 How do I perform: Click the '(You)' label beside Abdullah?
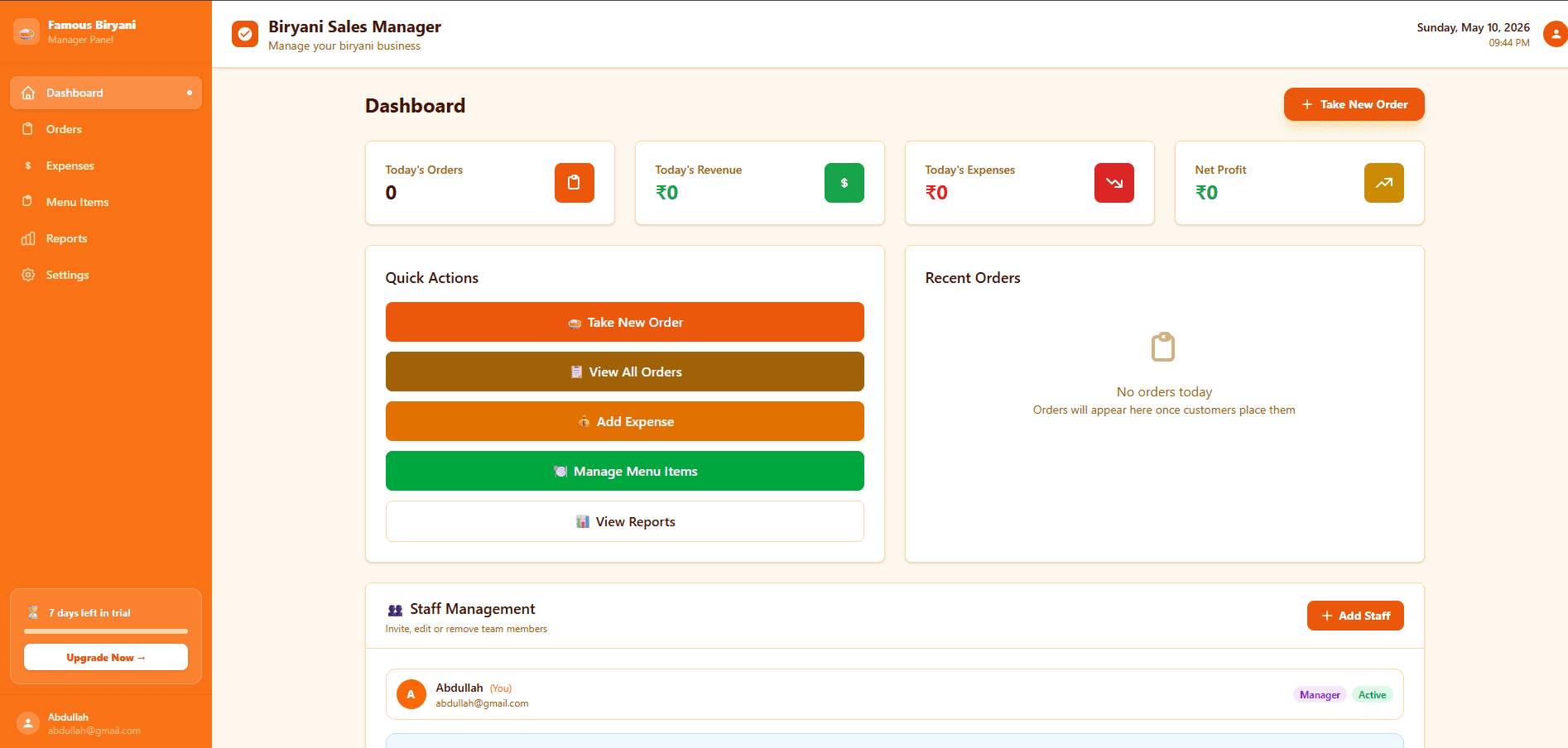(501, 688)
